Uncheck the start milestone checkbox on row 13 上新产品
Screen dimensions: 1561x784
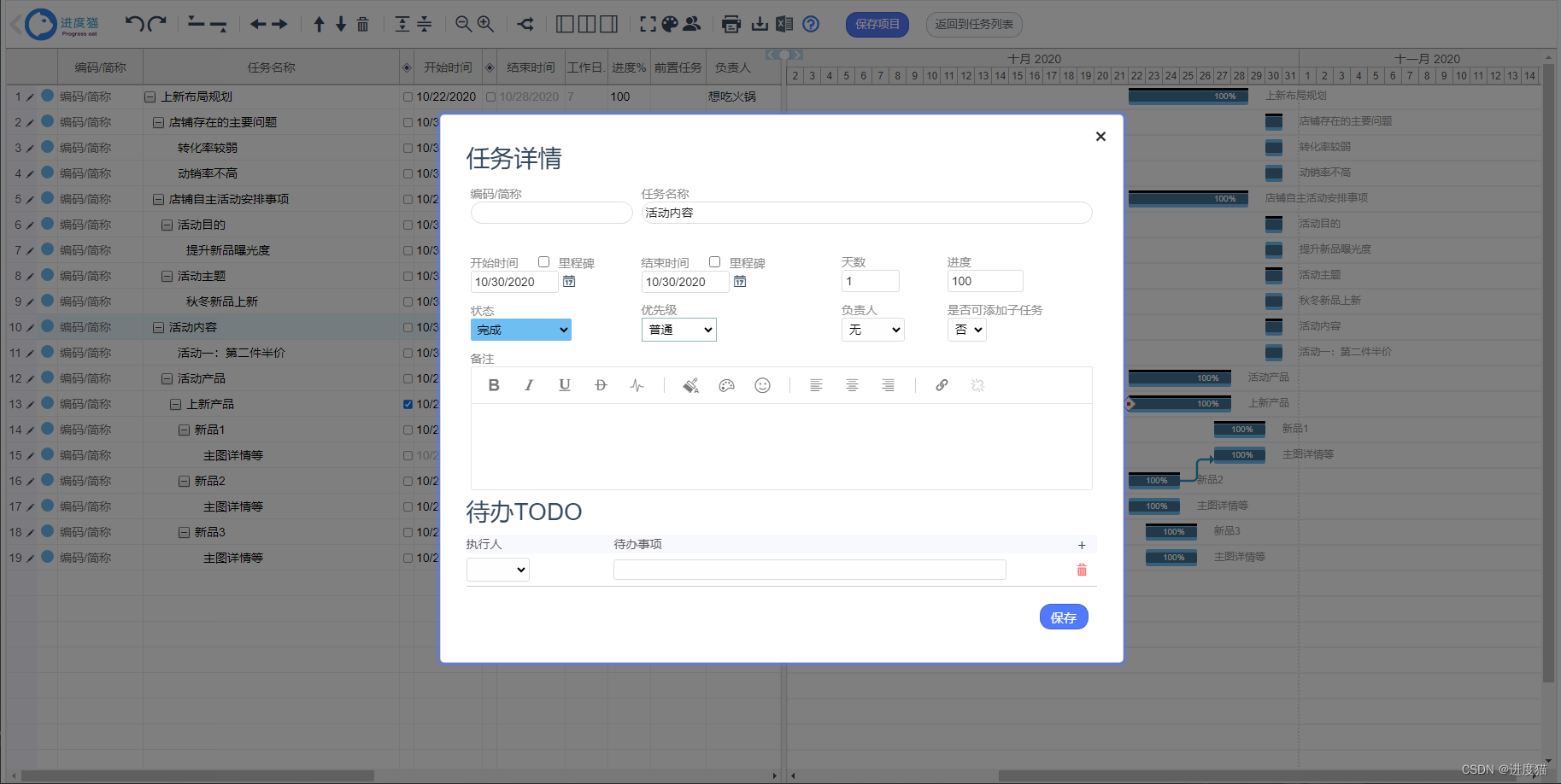pyautogui.click(x=408, y=405)
